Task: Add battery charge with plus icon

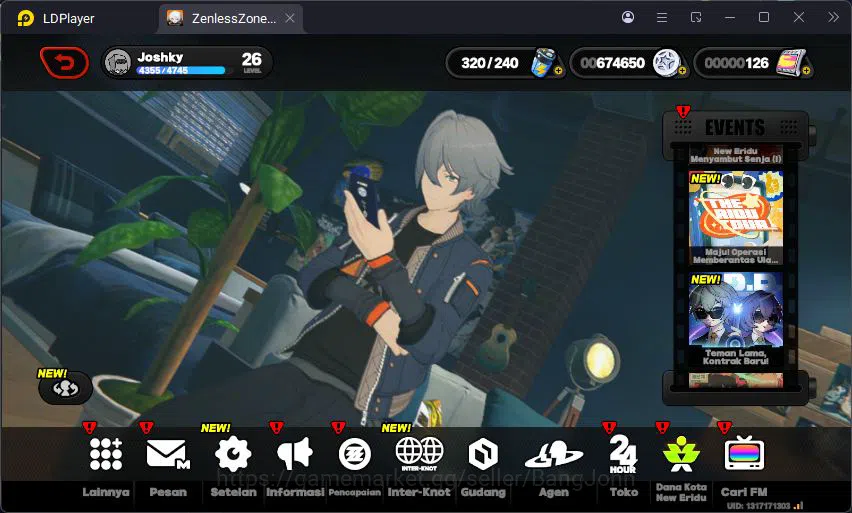Action: (x=558, y=71)
